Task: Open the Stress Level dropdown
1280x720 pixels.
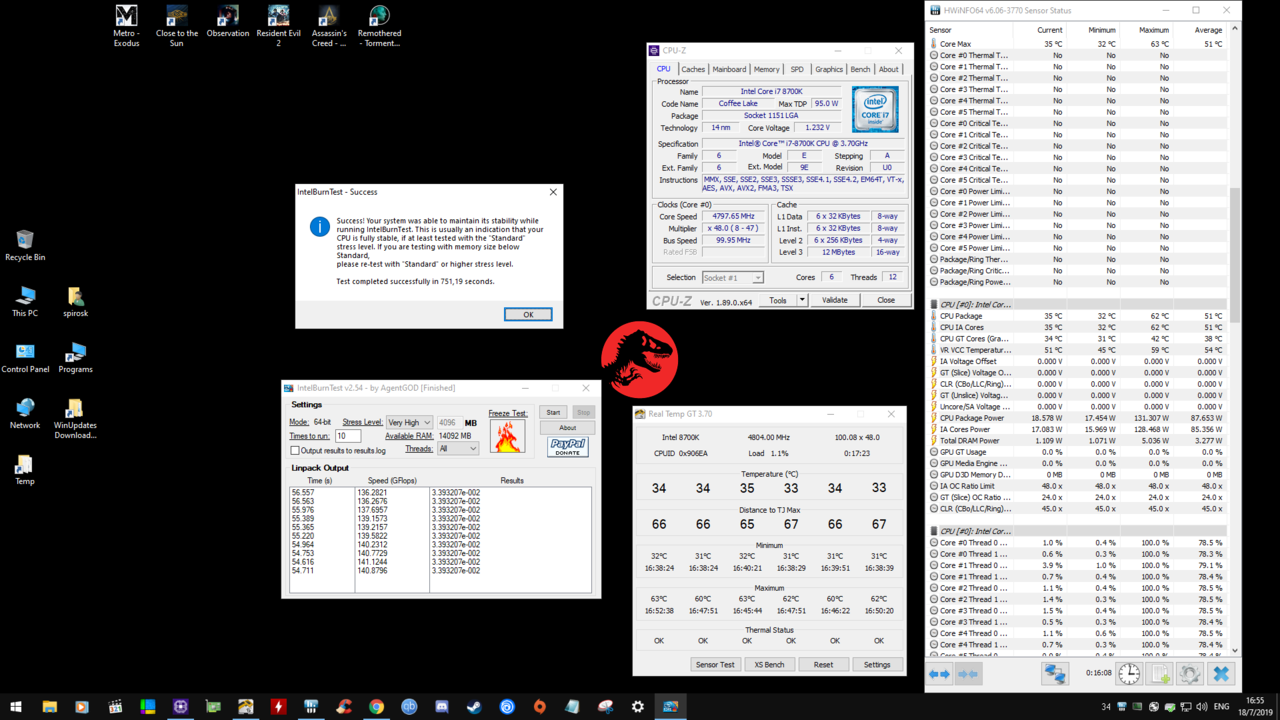Action: (x=409, y=423)
